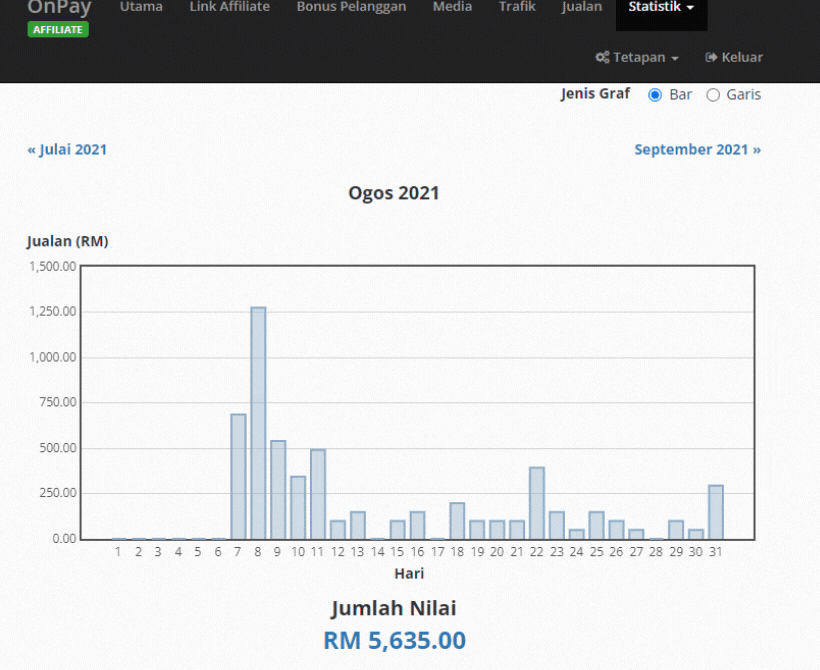Click the green AFFILIATE badge

click(x=58, y=30)
